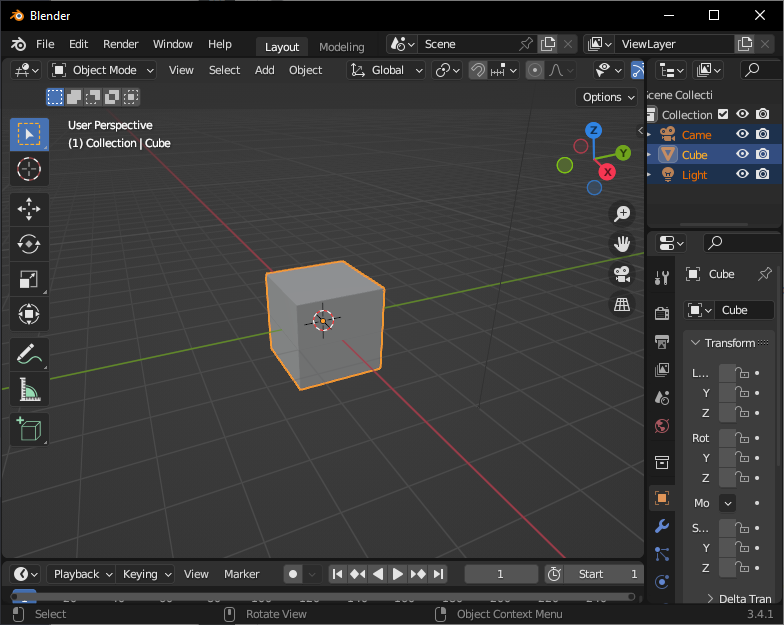Hide the Cube in the outliner

742,154
